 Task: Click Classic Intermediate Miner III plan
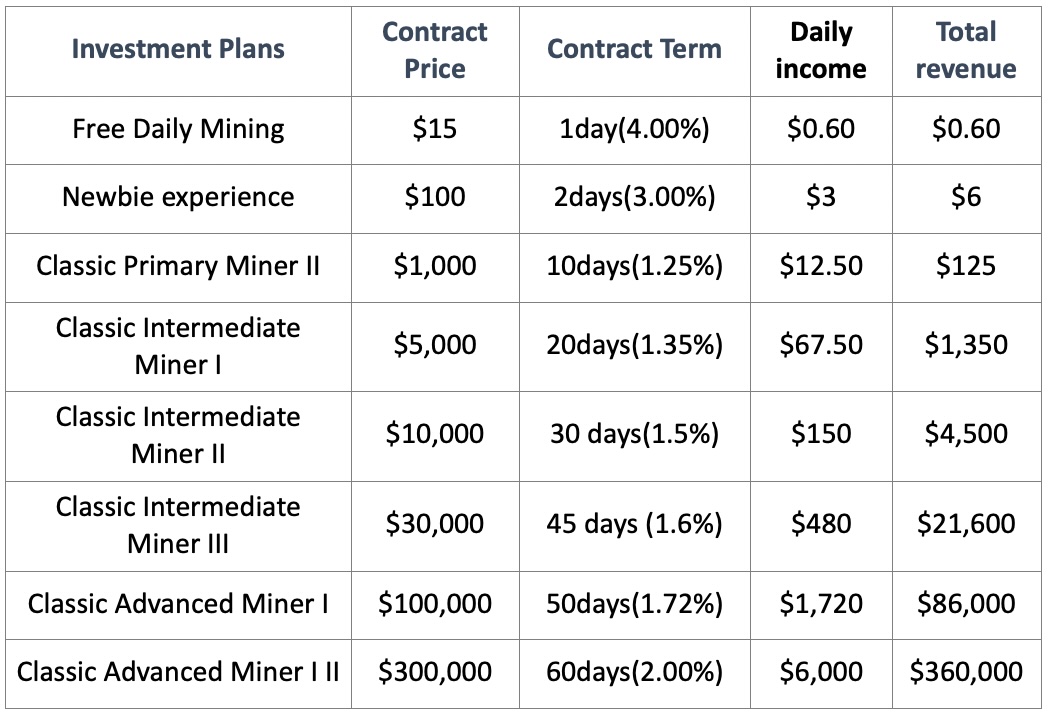coord(178,525)
